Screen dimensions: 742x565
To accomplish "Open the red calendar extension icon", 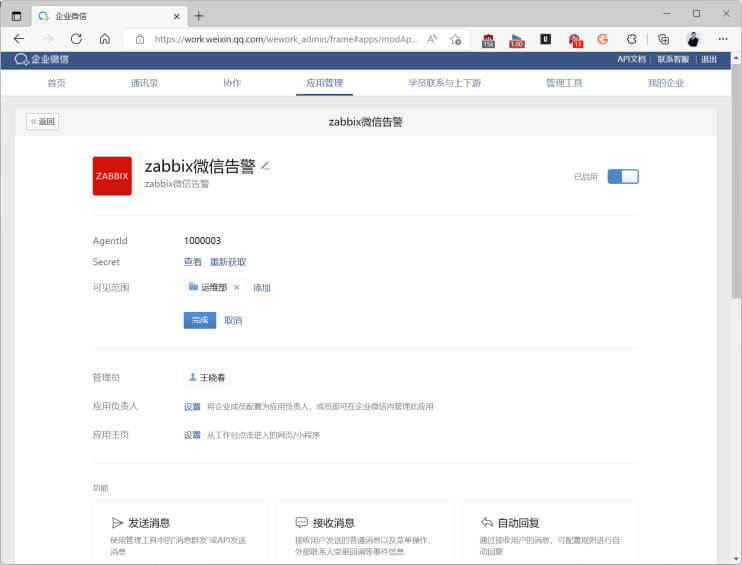I will click(488, 40).
